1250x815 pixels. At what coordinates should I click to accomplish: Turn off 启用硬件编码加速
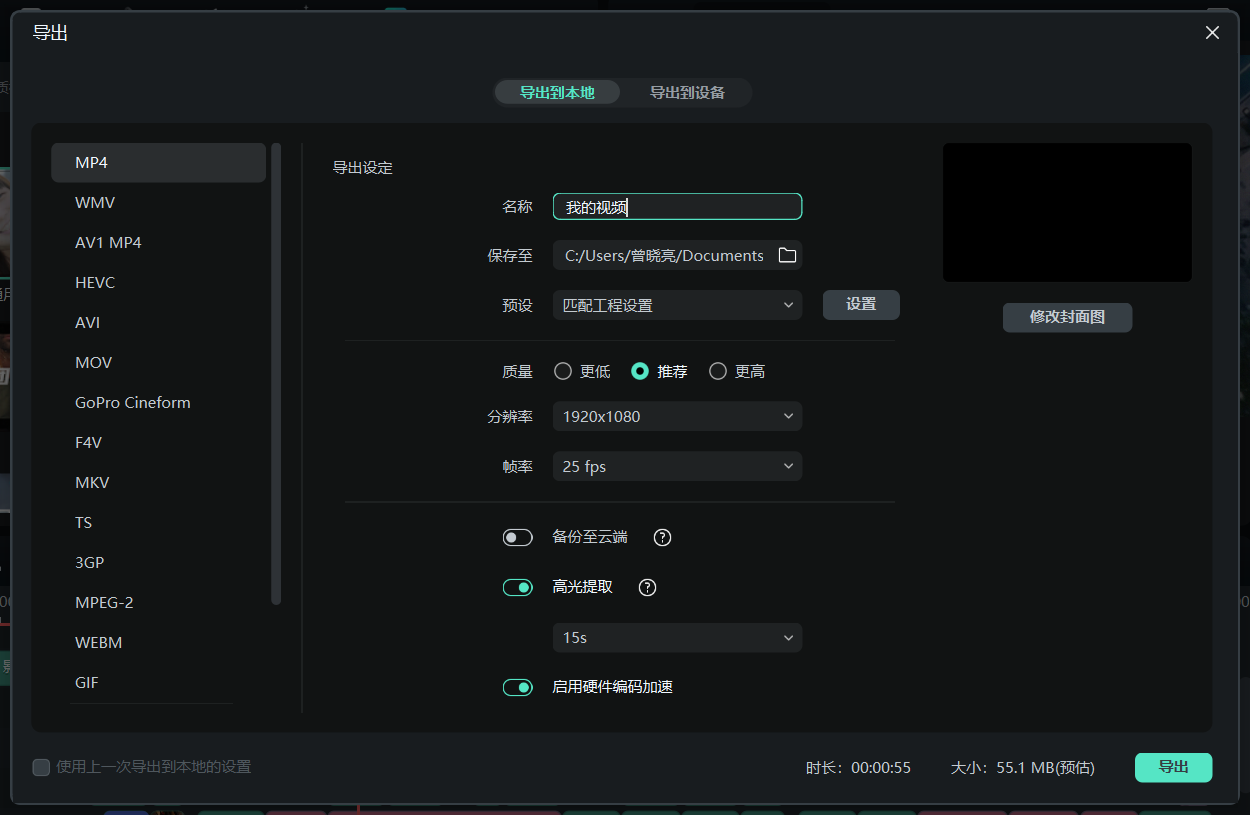click(517, 687)
